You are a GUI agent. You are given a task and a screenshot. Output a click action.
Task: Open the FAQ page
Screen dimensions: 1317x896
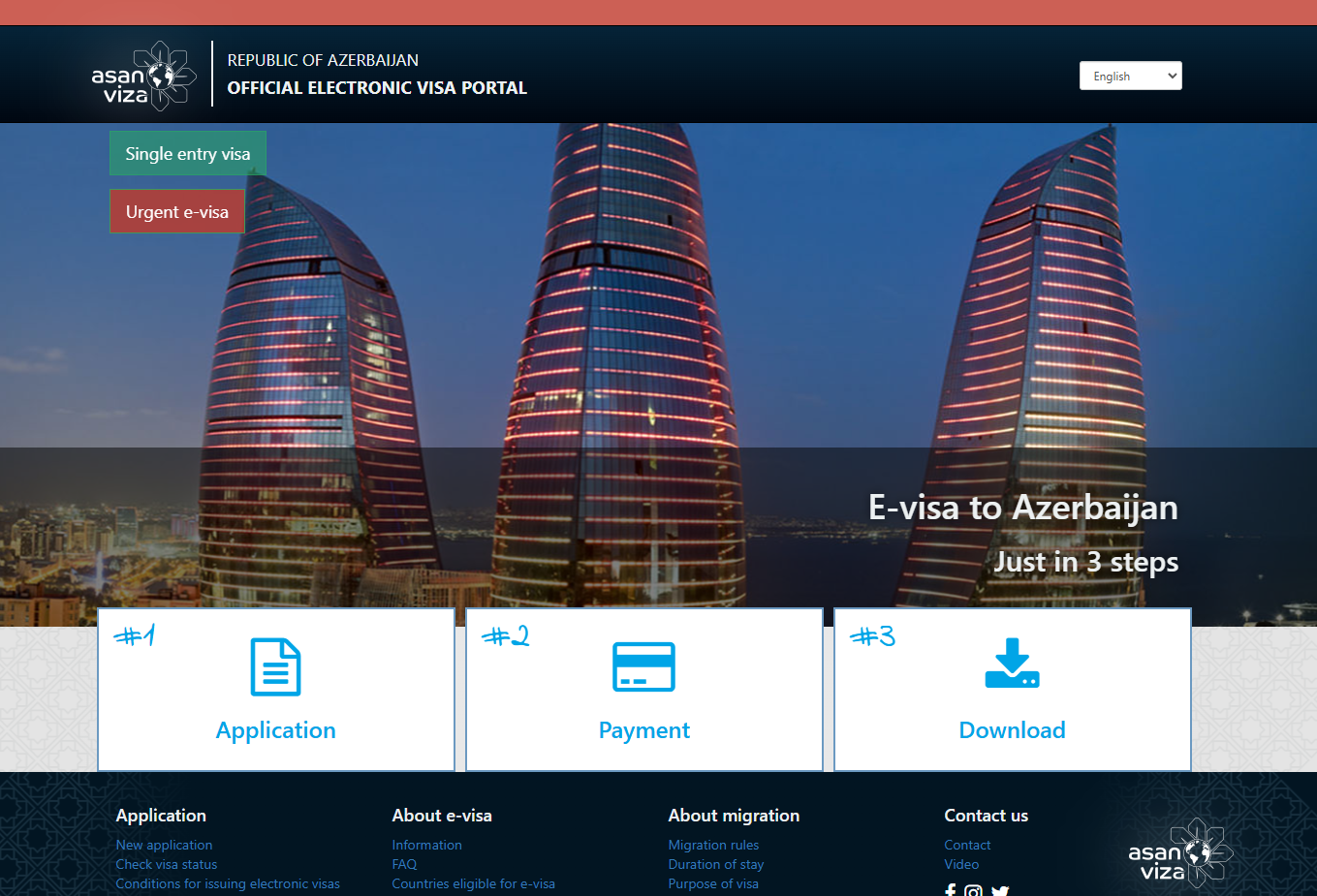tap(404, 864)
